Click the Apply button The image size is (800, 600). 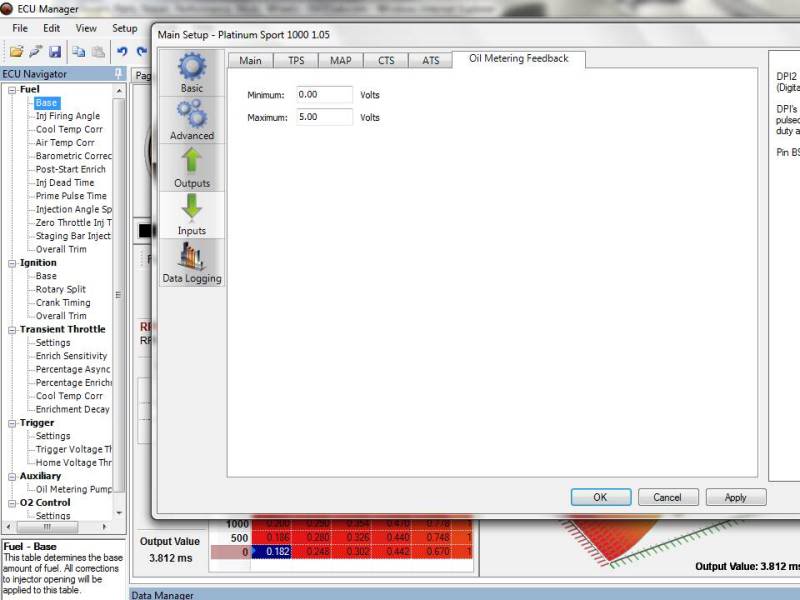click(735, 497)
